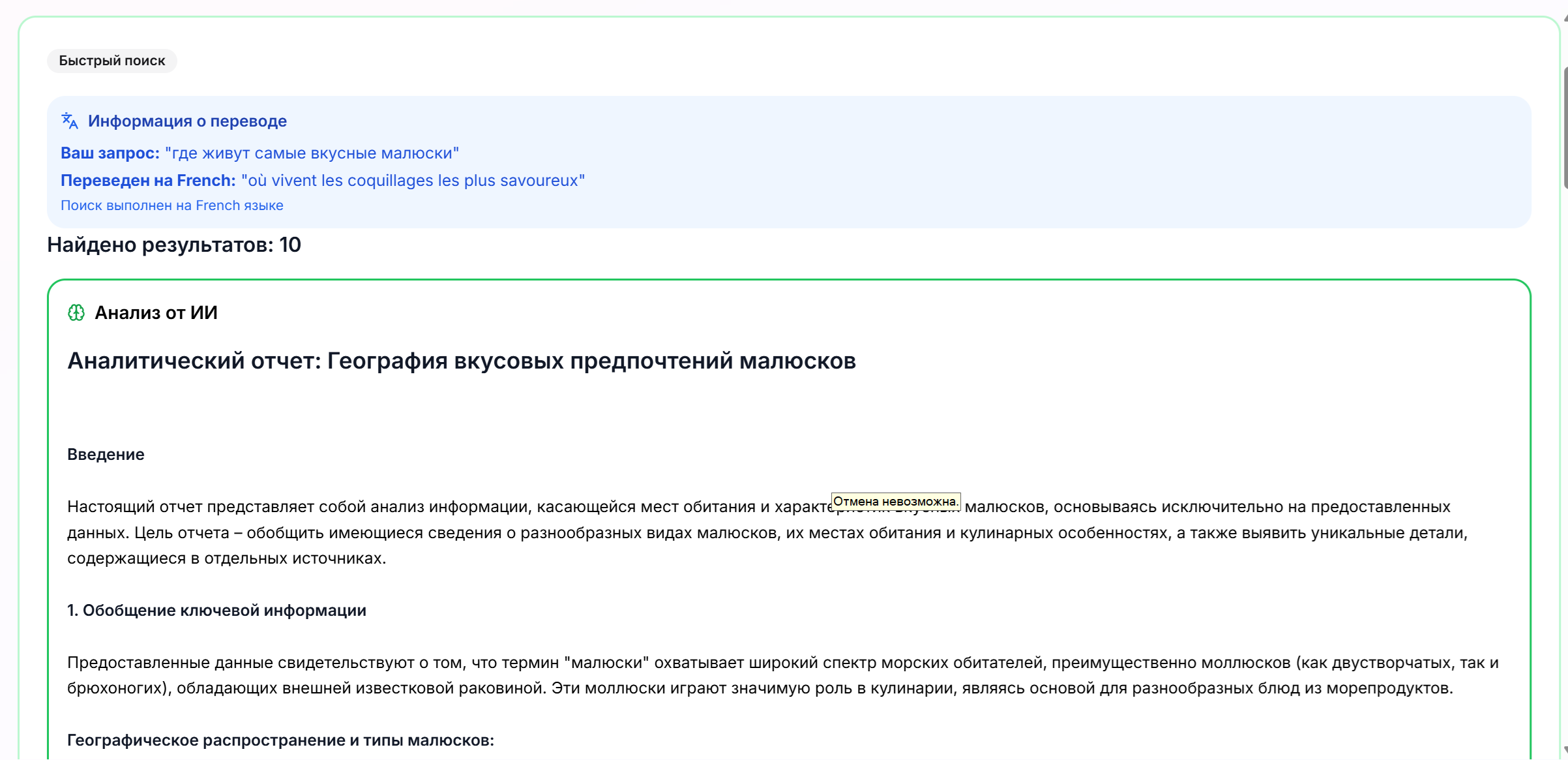Screen dimensions: 1568x760
Task: Select the Найдено результатов: 10 counter
Action: pos(173,245)
